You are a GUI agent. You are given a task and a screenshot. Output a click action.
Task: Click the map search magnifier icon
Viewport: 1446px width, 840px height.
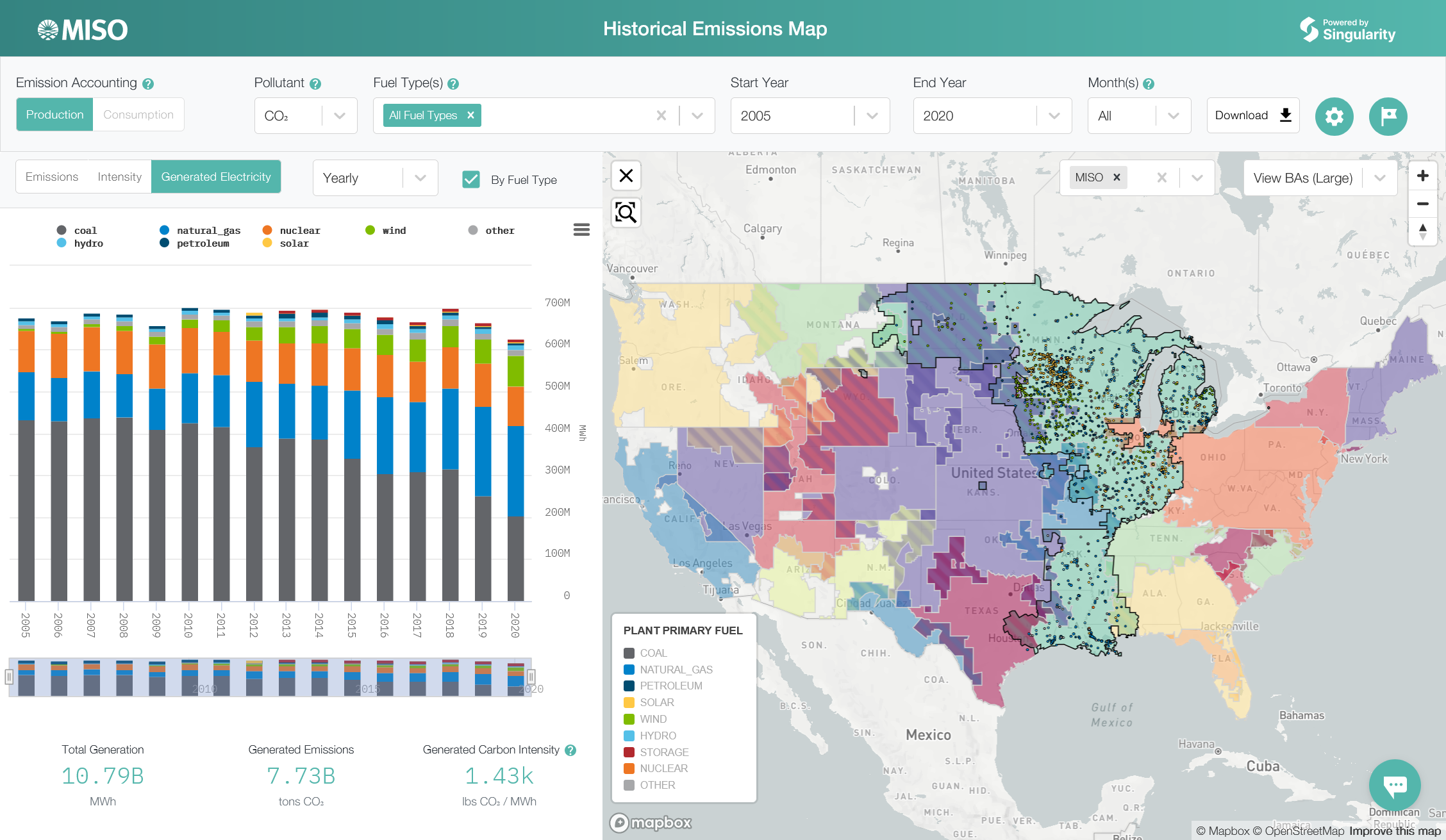click(626, 212)
